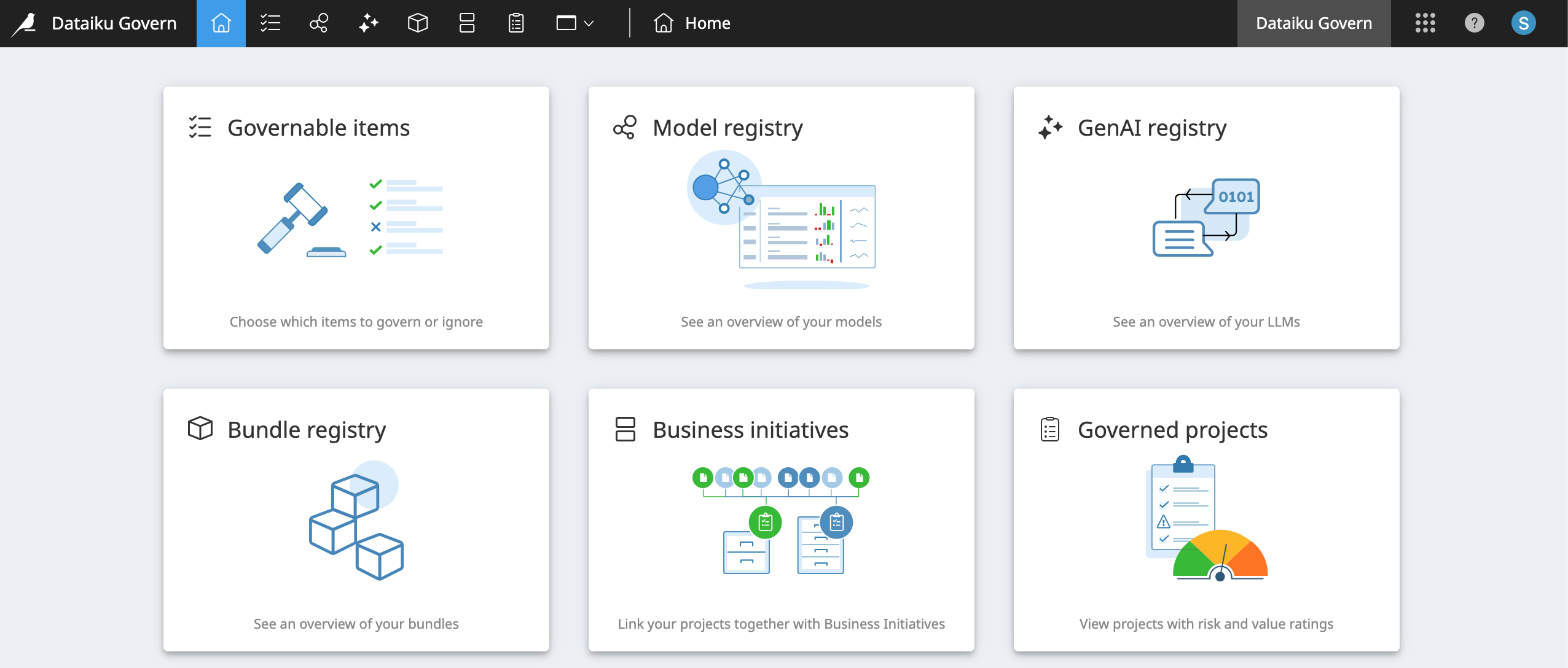Open the Model registry card title
The image size is (1568, 668).
[727, 128]
